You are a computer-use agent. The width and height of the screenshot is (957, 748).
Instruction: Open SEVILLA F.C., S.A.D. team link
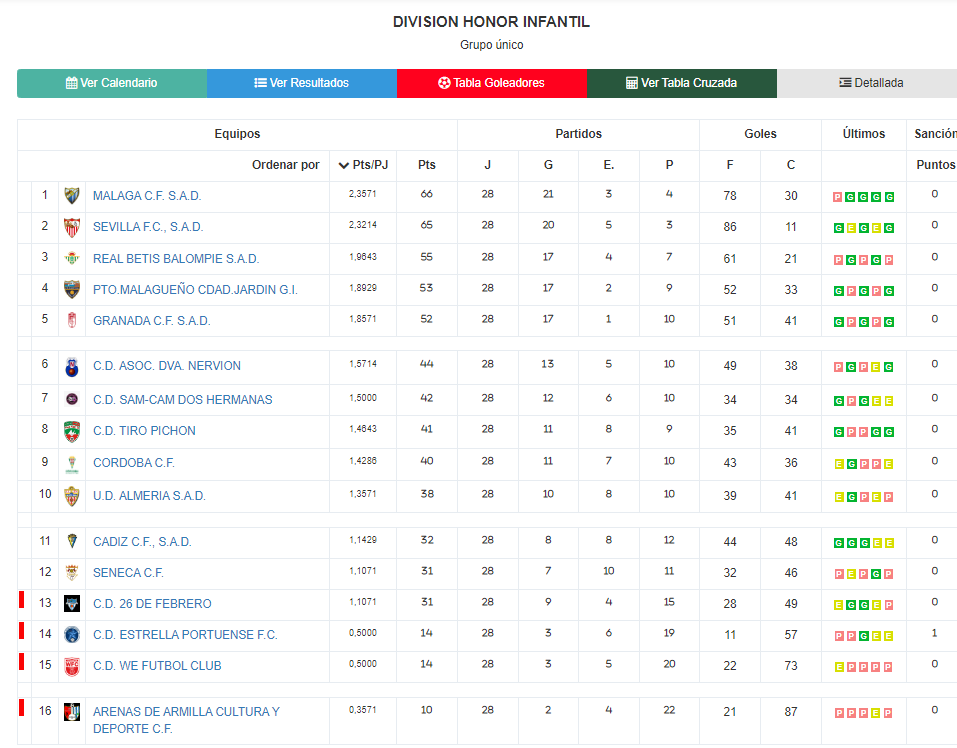(x=148, y=227)
